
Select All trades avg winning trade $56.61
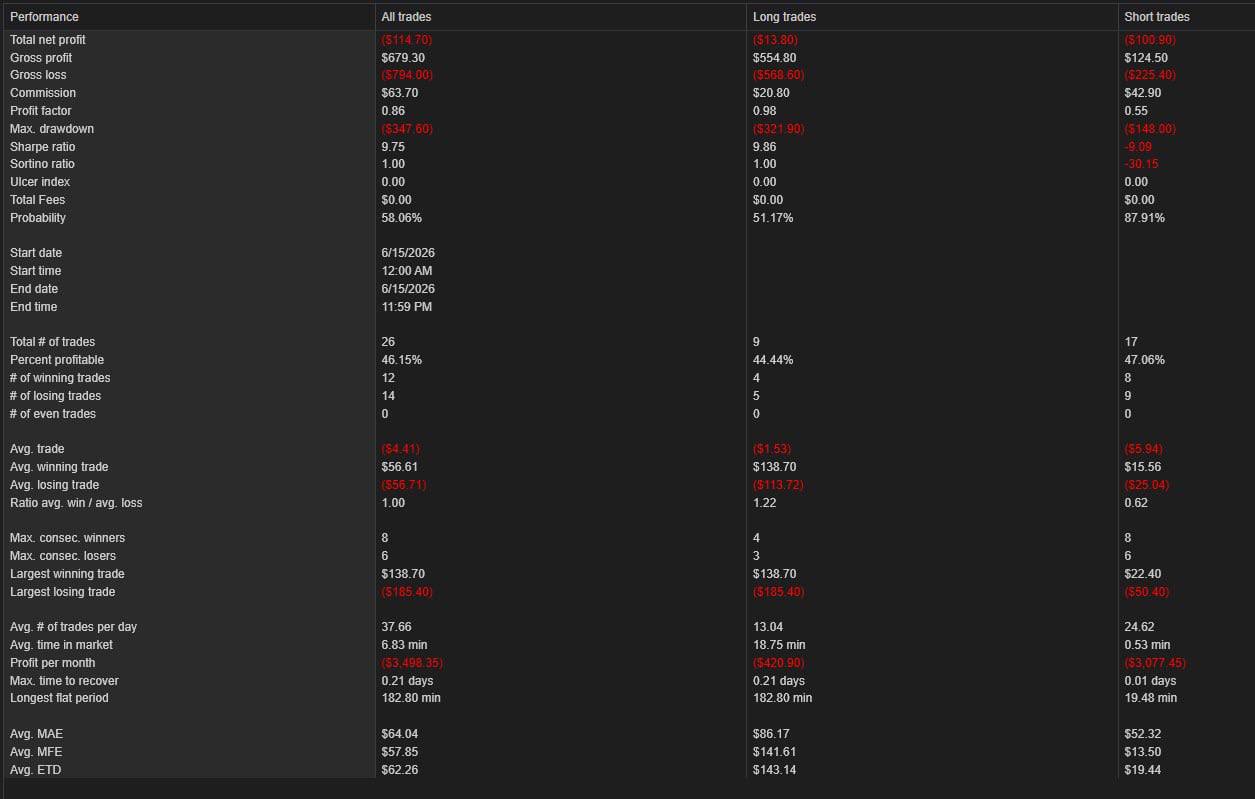(400, 467)
